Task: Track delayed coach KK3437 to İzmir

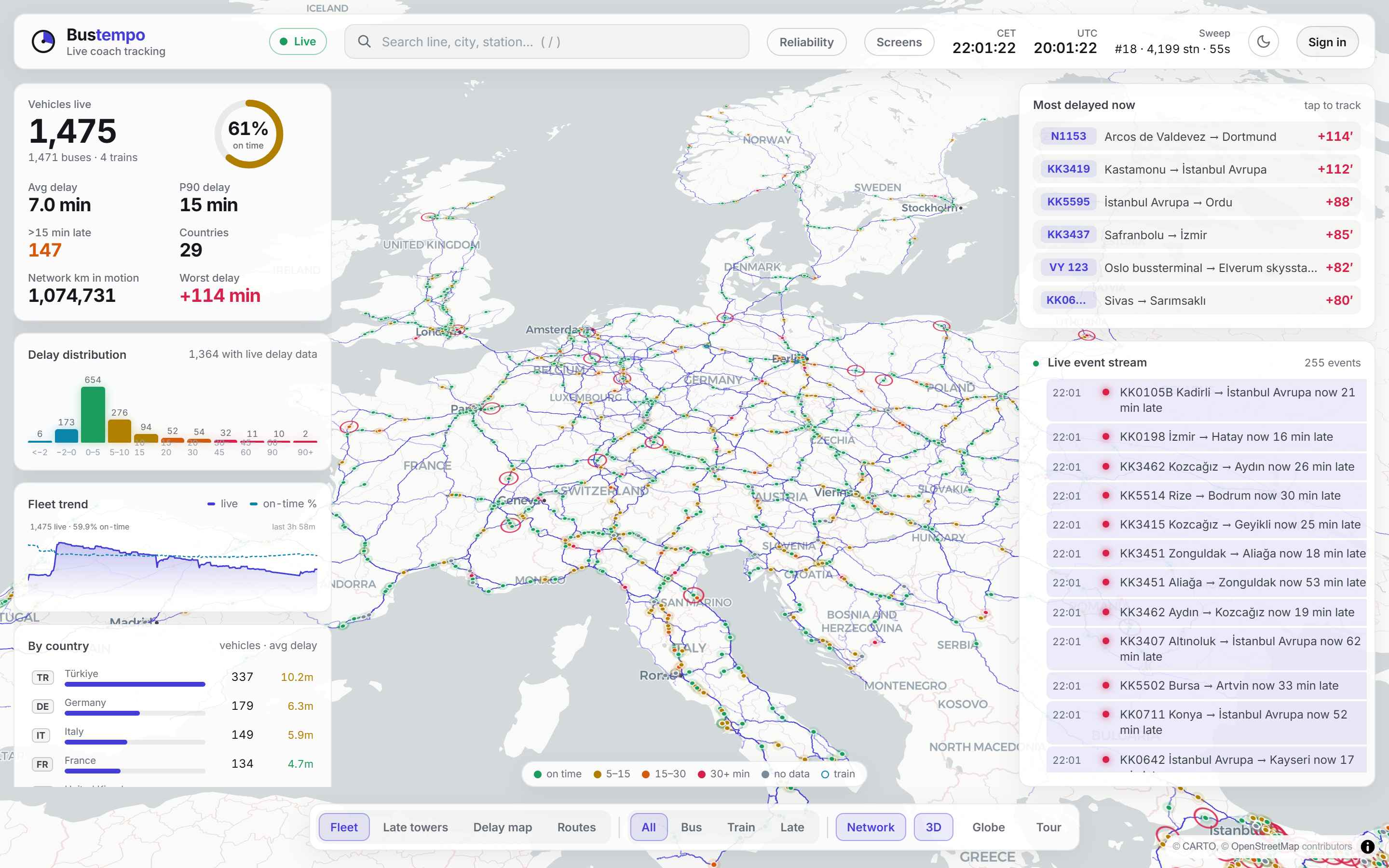Action: click(1197, 235)
